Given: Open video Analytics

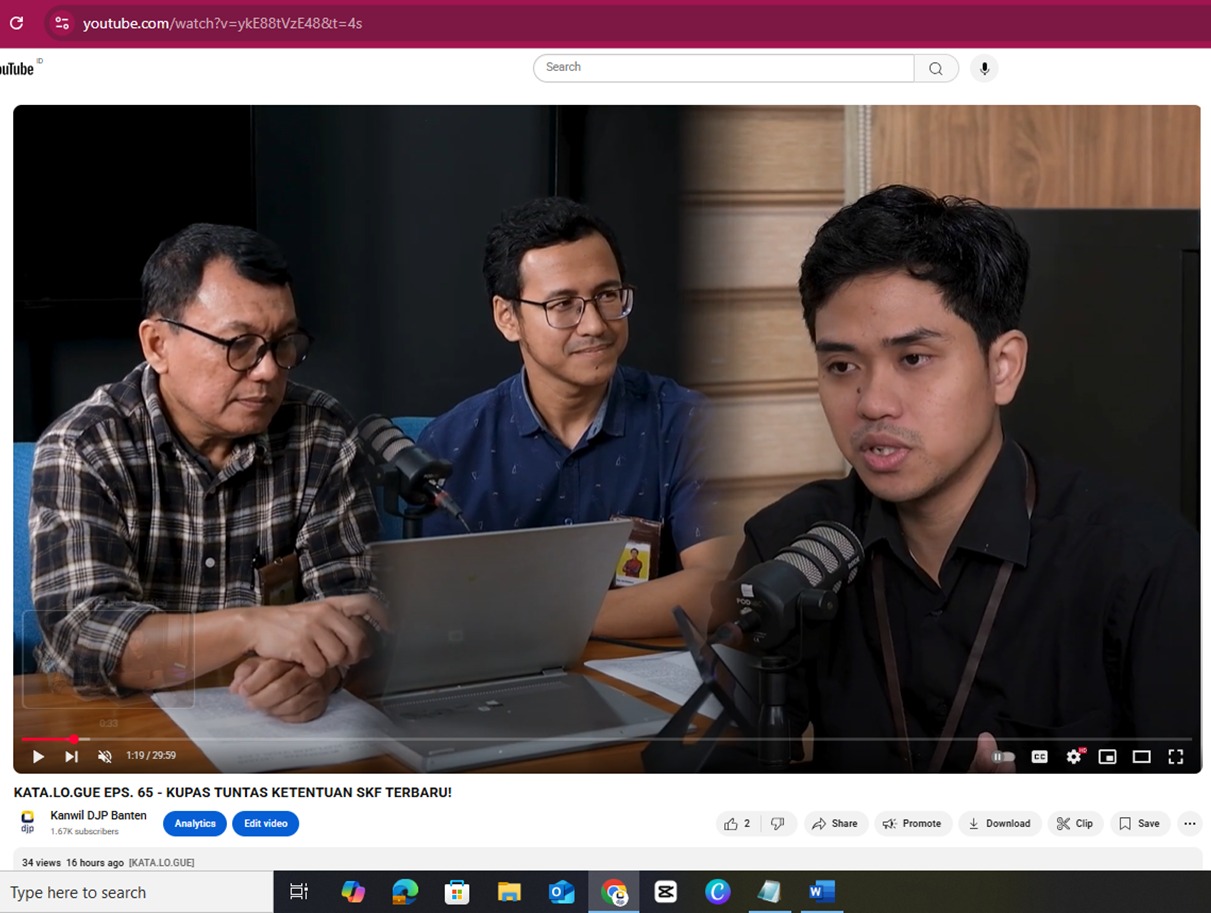Looking at the screenshot, I should 195,824.
